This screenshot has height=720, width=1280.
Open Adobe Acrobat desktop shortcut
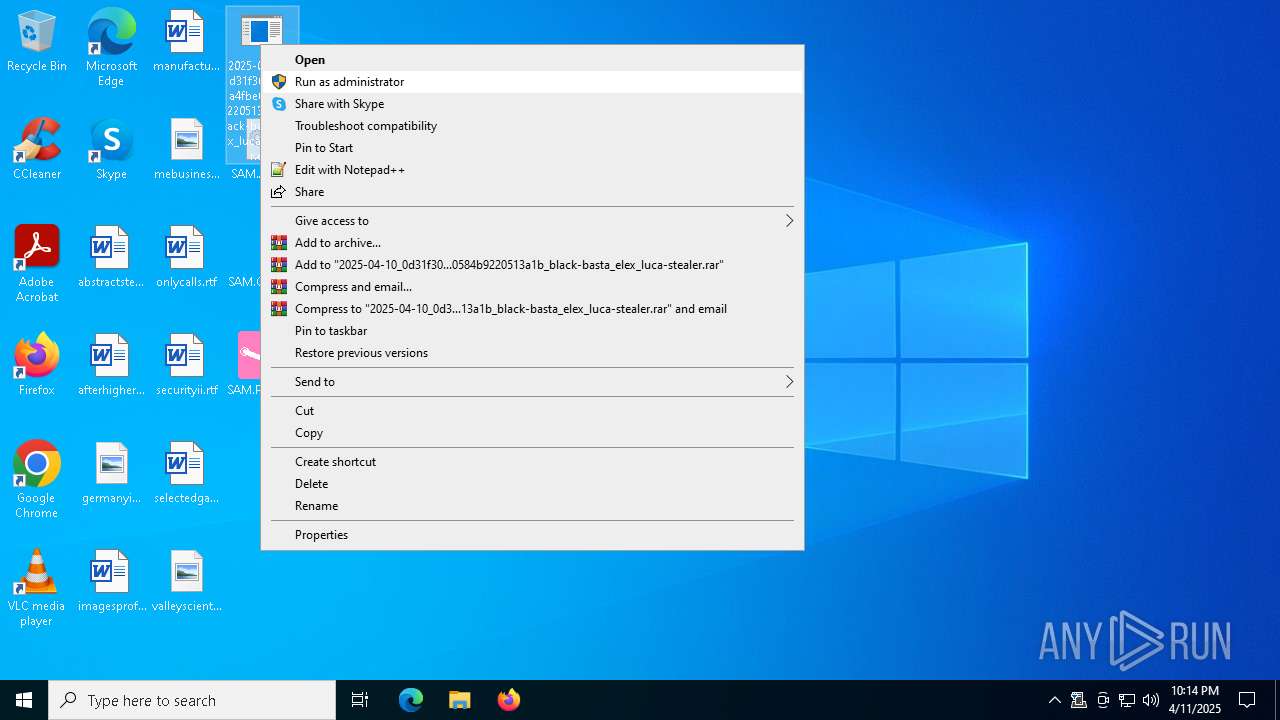pos(37,264)
